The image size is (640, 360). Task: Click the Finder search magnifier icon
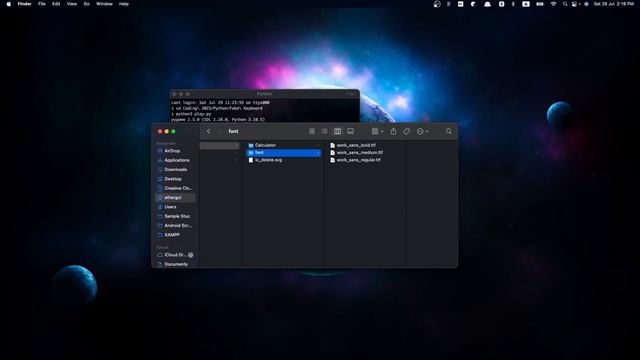tap(449, 131)
